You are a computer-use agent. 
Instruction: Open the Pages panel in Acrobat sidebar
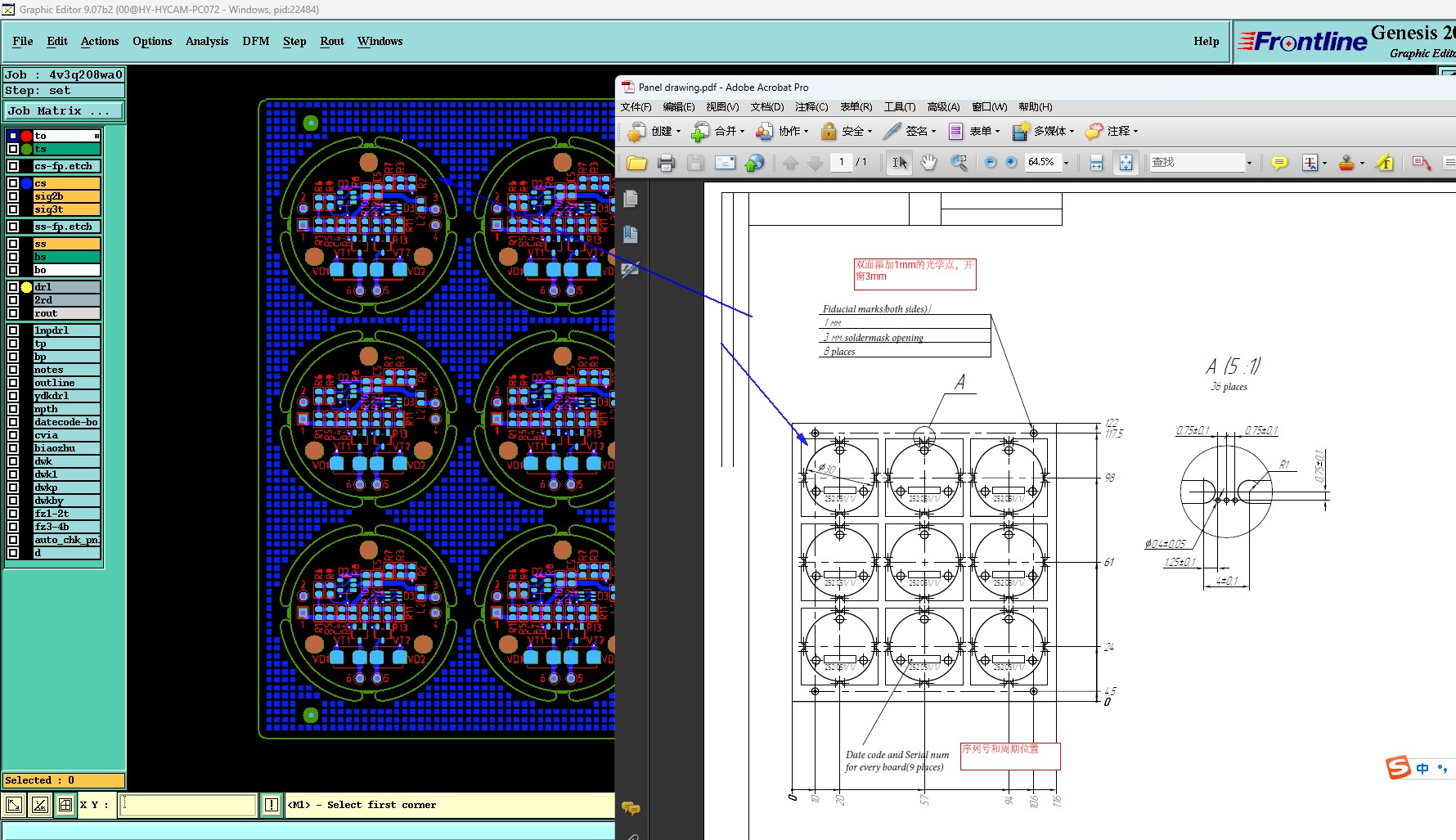[x=630, y=199]
